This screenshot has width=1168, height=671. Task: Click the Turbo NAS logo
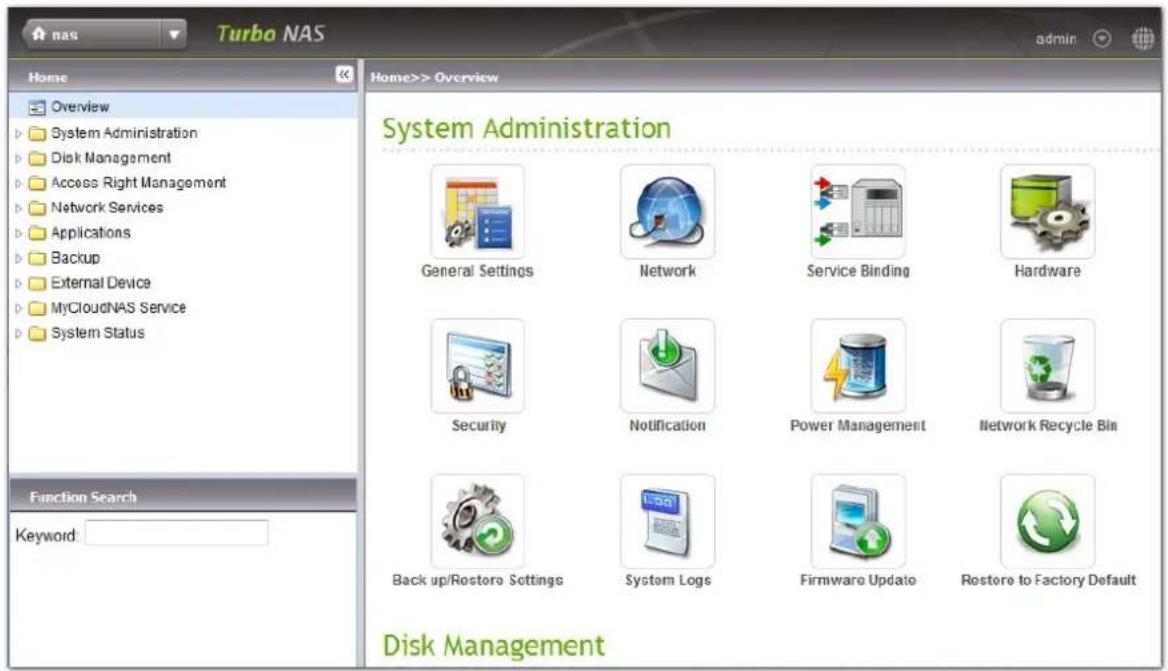270,34
